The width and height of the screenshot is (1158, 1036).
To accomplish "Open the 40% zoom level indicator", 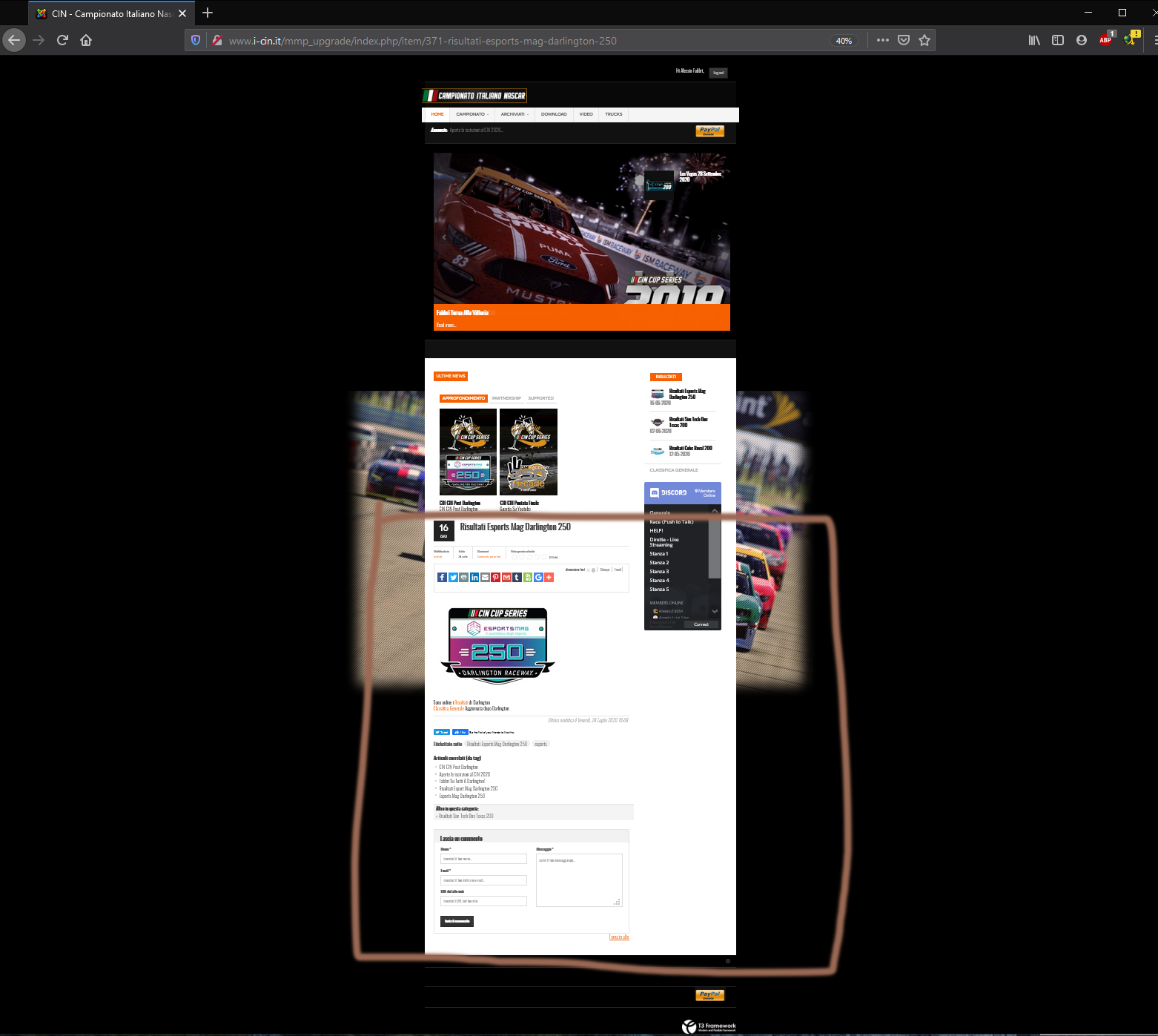I will coord(844,41).
